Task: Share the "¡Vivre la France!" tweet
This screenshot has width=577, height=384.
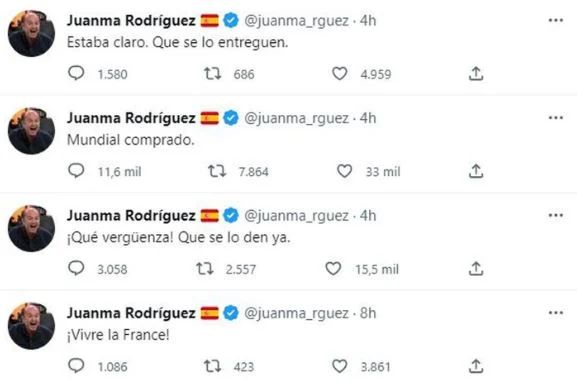Action: [476, 366]
